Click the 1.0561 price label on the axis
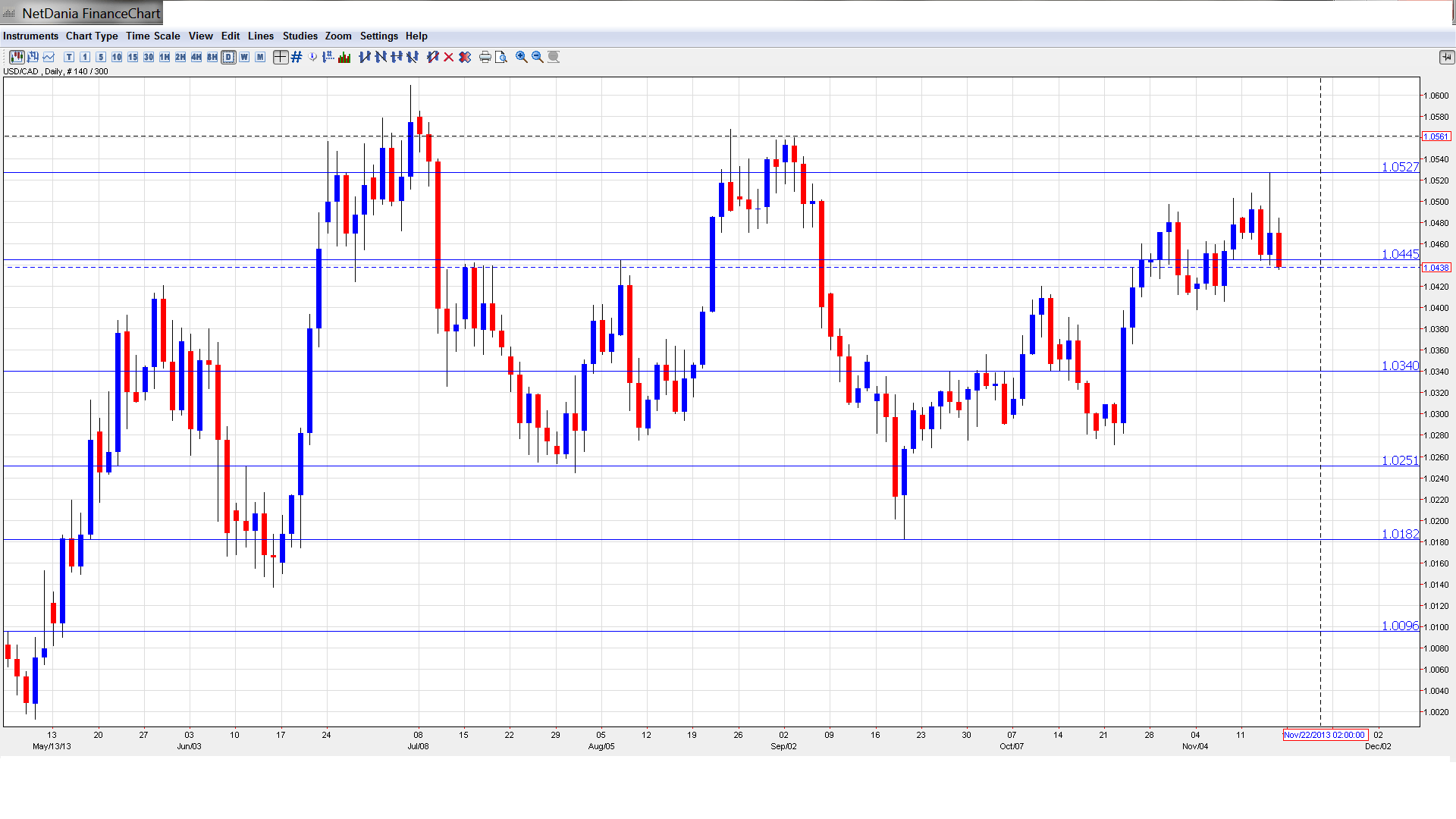Image resolution: width=1456 pixels, height=819 pixels. click(x=1436, y=136)
